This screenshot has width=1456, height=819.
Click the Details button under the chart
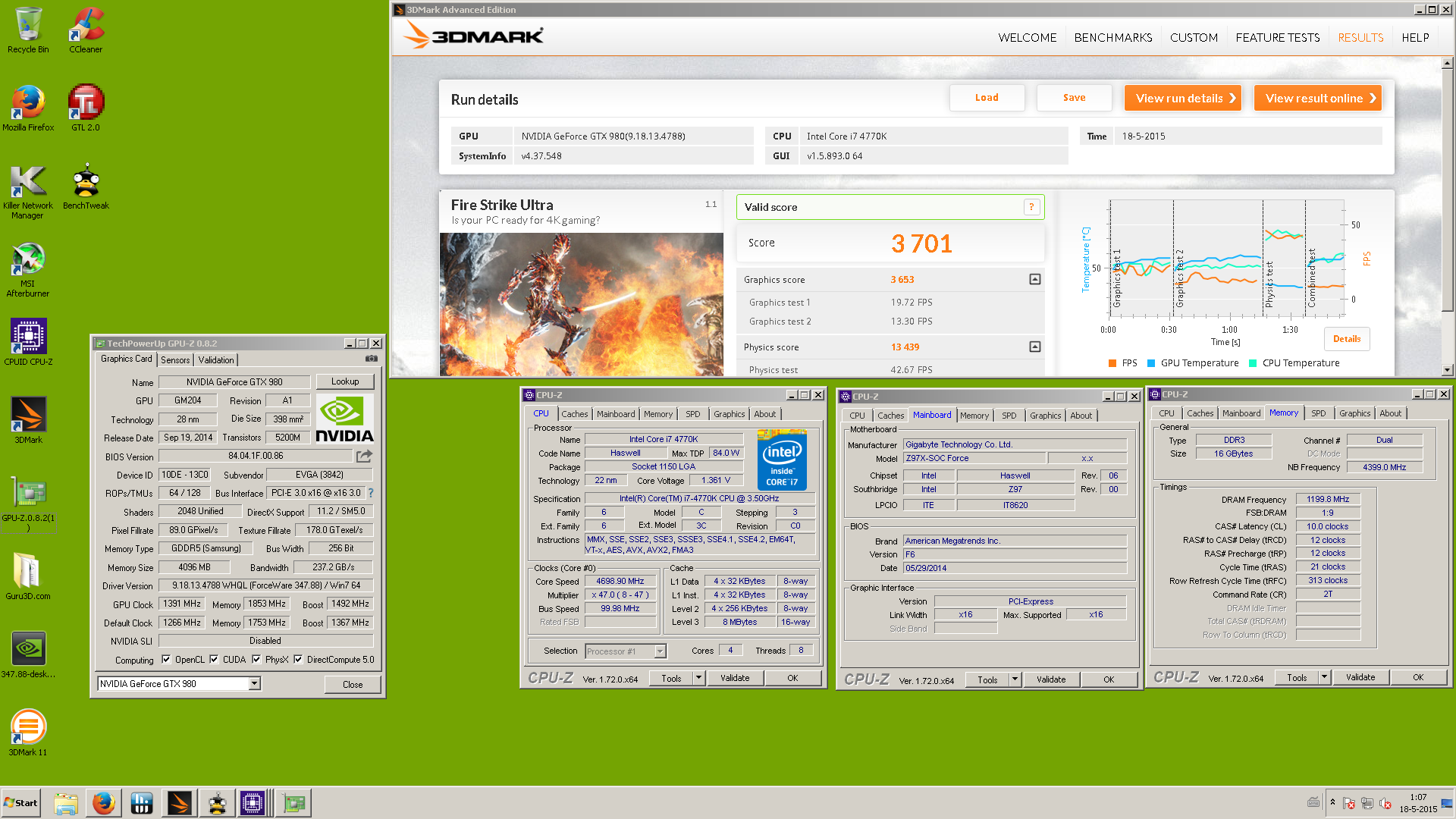pos(1347,339)
